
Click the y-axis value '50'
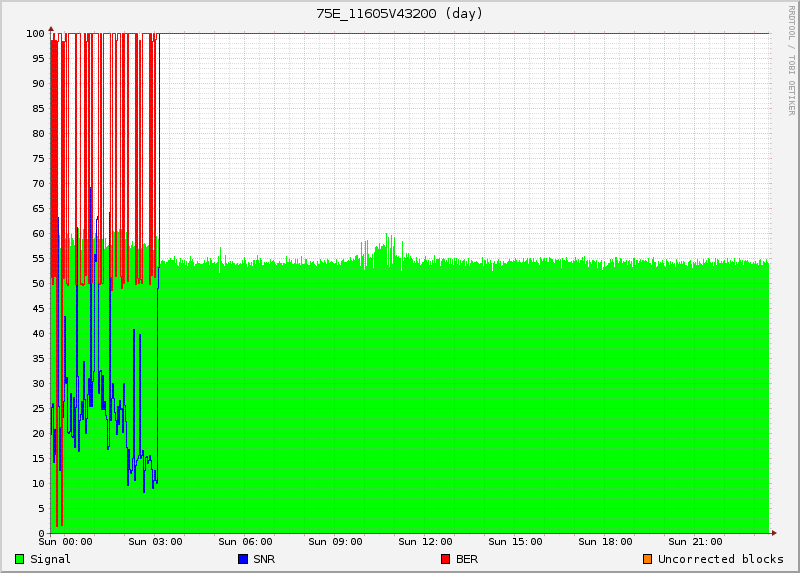point(38,284)
